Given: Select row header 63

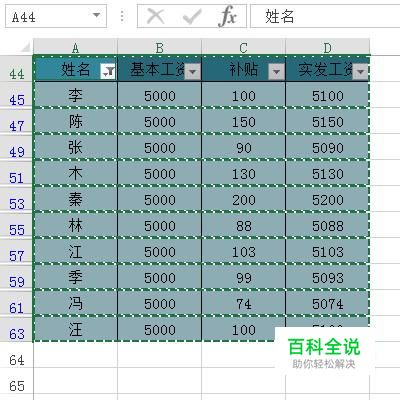Looking at the screenshot, I should point(17,329).
